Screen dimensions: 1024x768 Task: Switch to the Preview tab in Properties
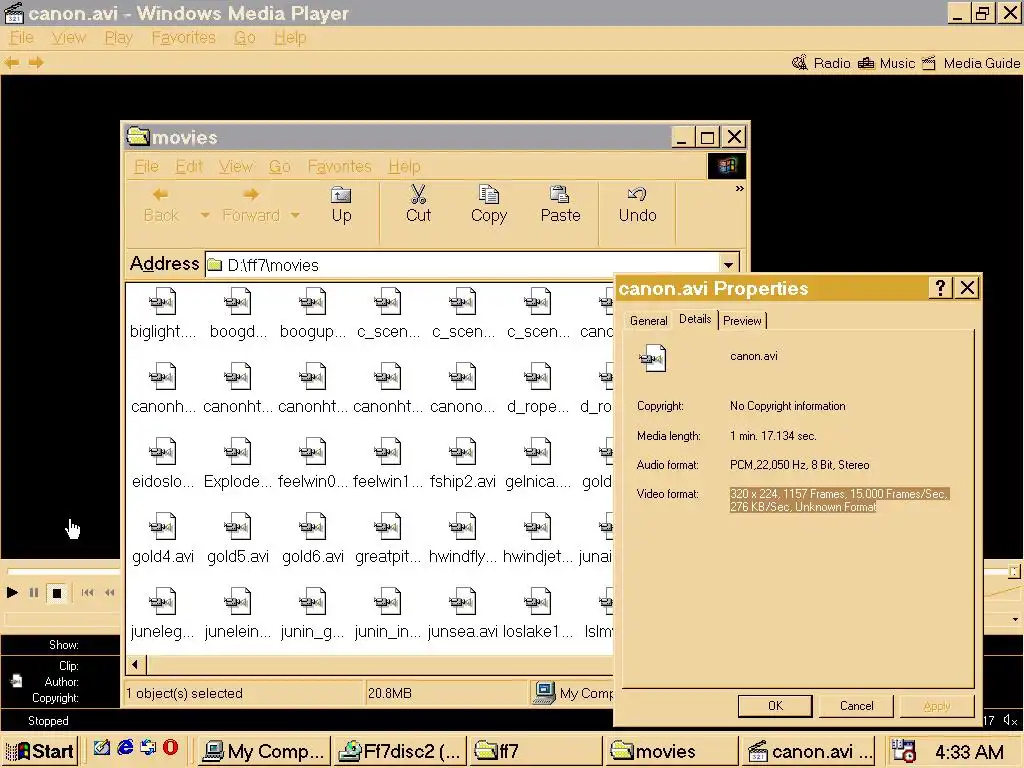(742, 321)
